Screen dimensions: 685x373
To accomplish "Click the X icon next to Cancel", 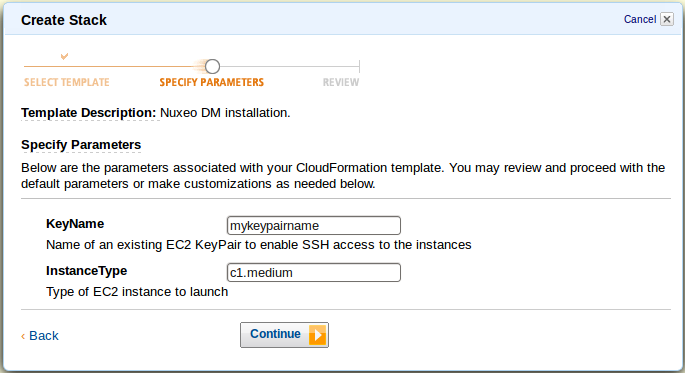I will (x=667, y=20).
